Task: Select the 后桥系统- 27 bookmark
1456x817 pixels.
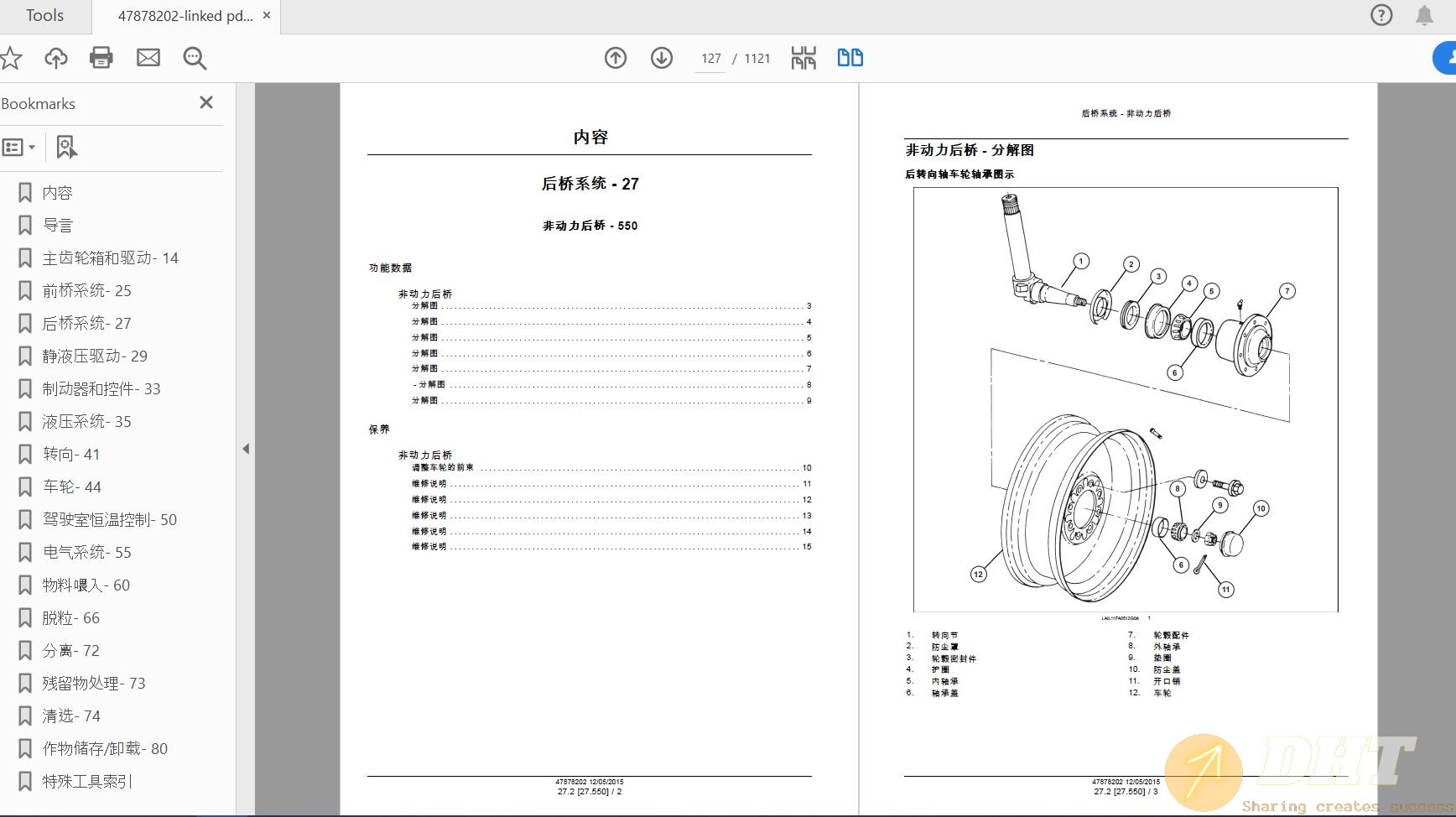Action: coord(86,323)
